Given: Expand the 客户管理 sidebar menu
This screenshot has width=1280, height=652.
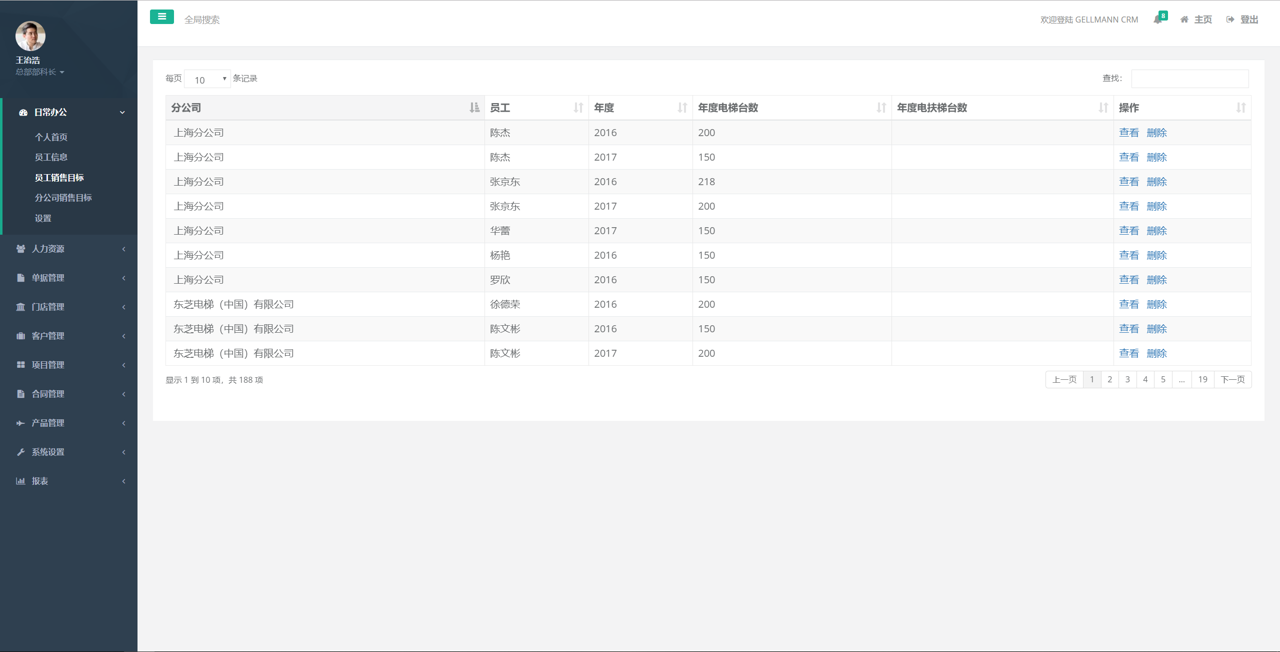Looking at the screenshot, I should (68, 336).
